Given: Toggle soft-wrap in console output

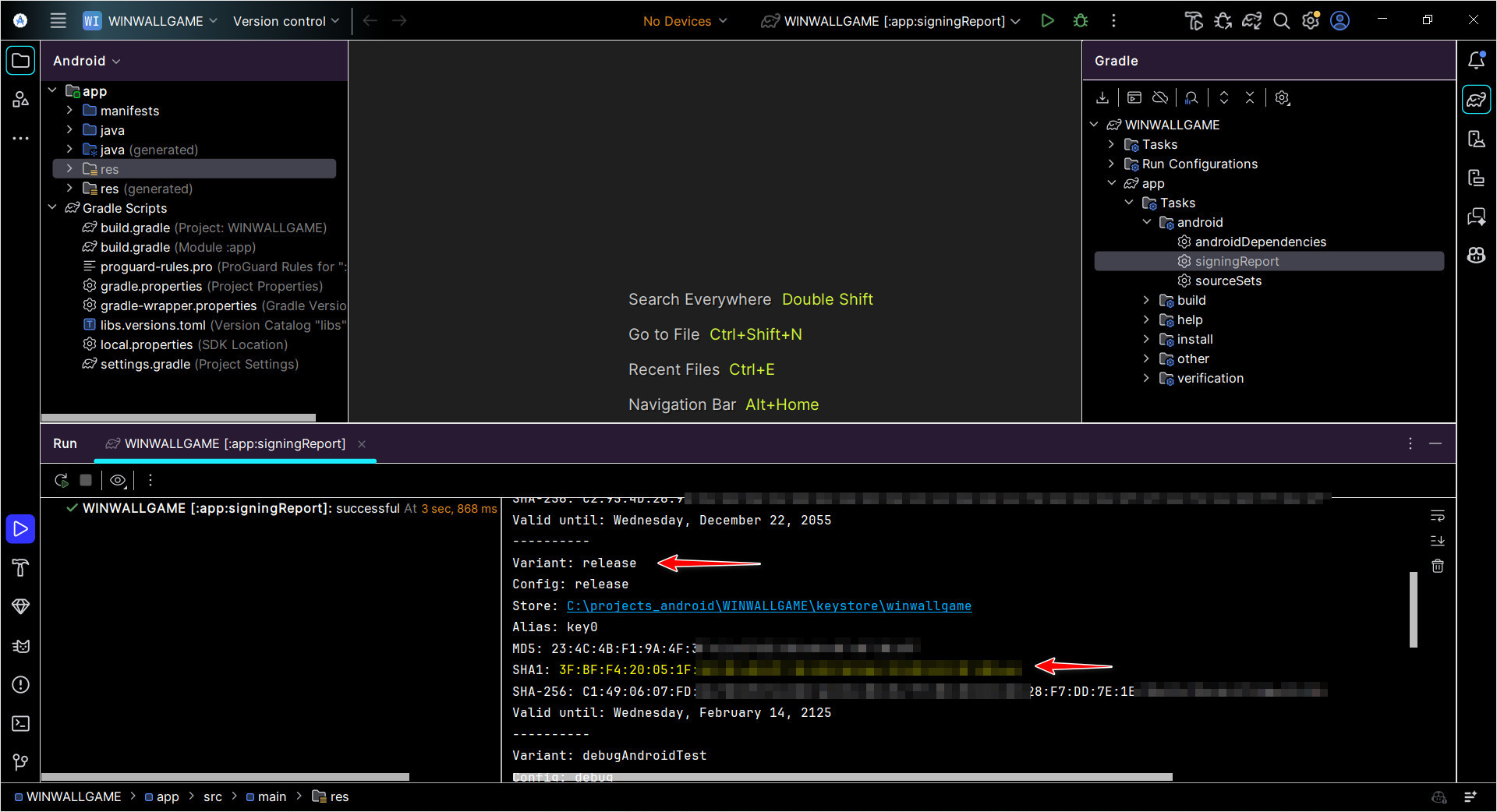Looking at the screenshot, I should [1437, 515].
